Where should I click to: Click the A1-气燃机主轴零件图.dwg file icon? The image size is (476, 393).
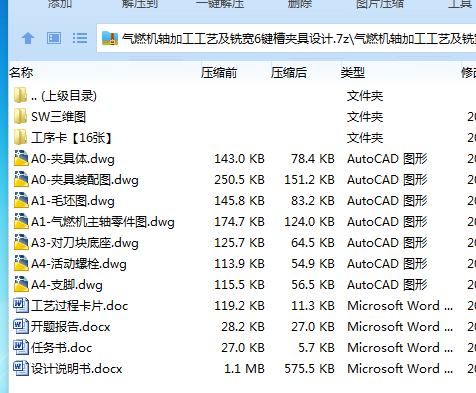[x=21, y=221]
